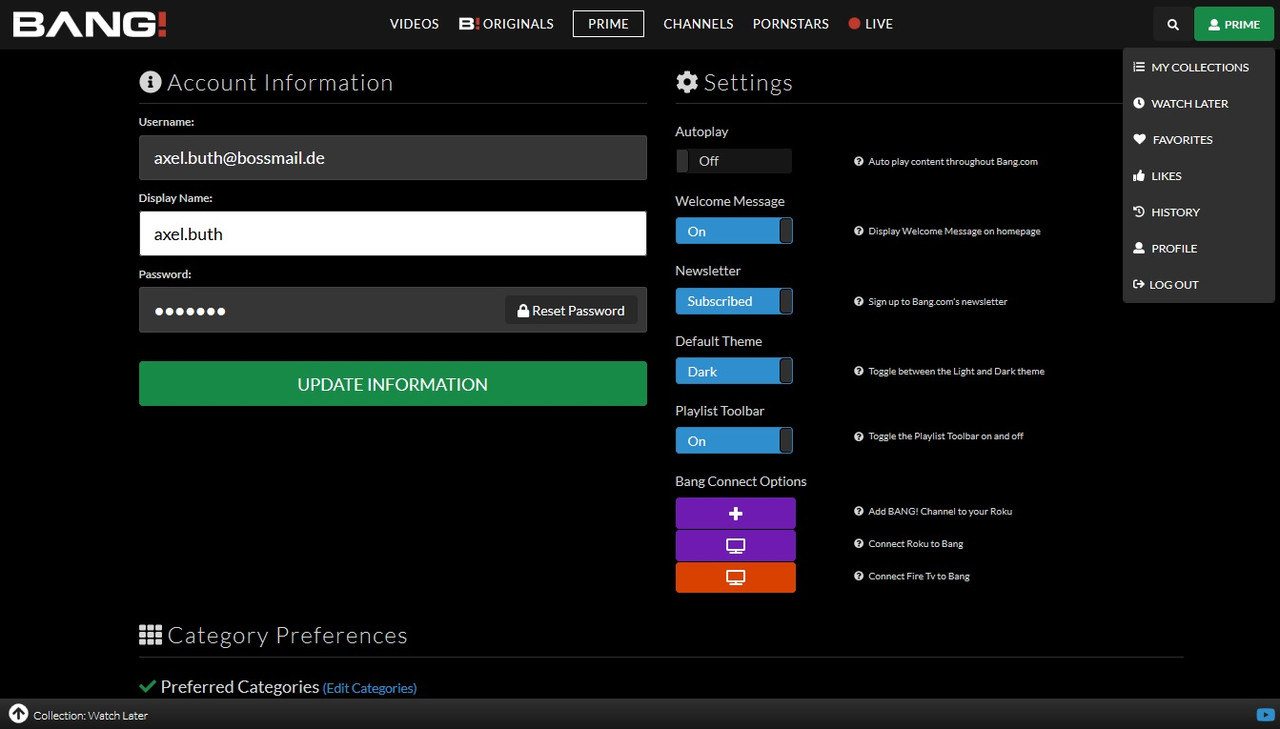This screenshot has height=729, width=1280.
Task: Open the Edit Categories link
Action: (370, 688)
